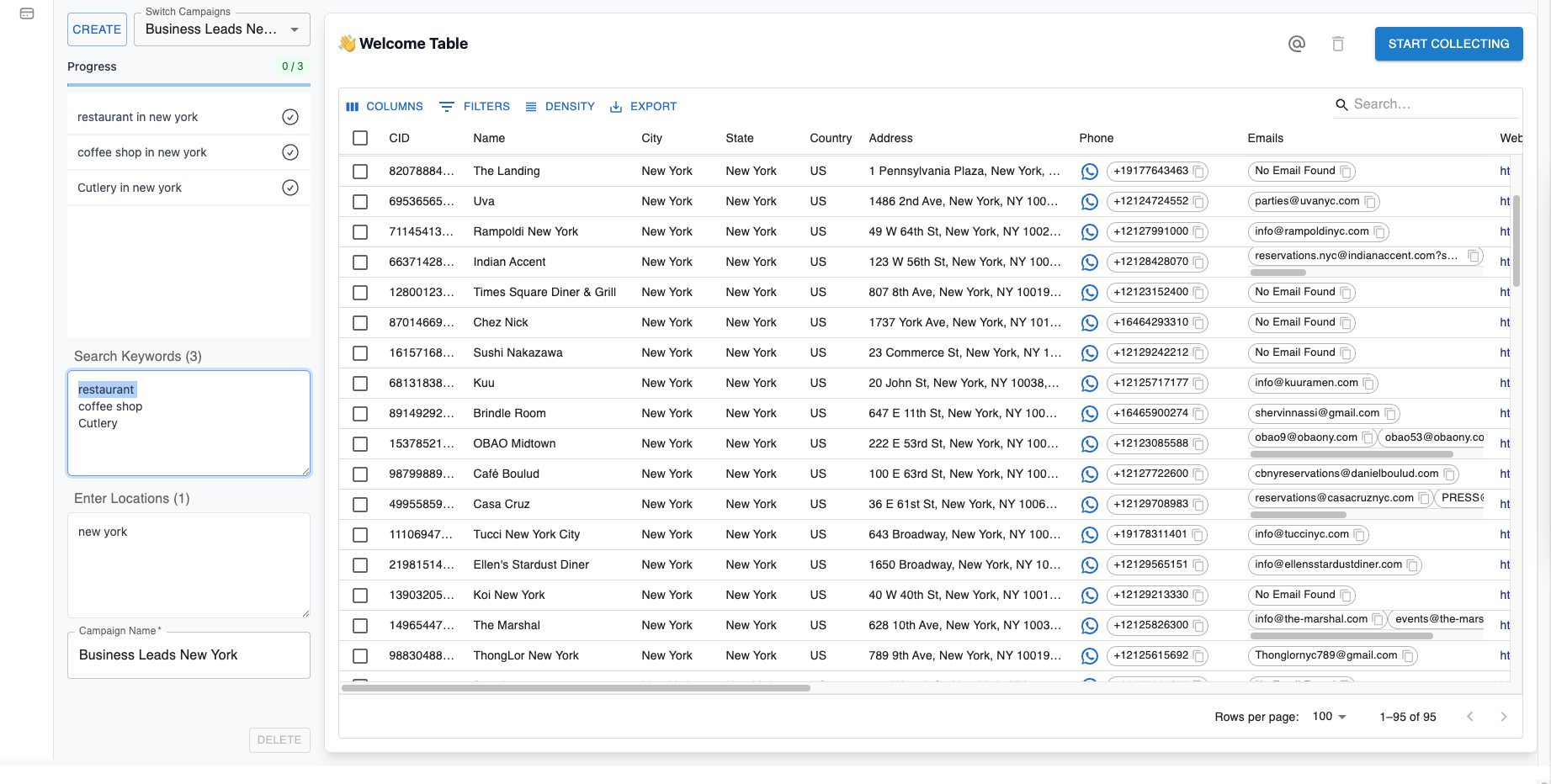Click START COLLECTING button
1551x784 pixels.
[x=1448, y=44]
